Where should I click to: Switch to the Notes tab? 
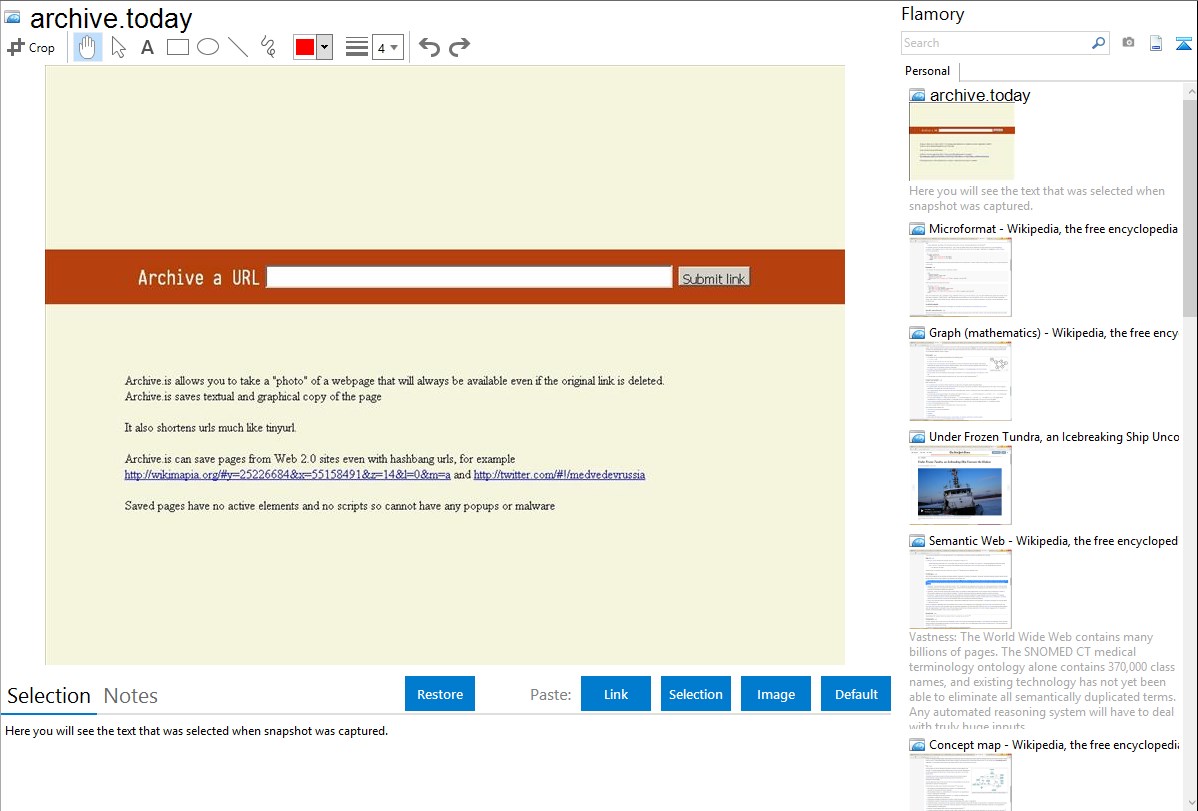point(131,696)
